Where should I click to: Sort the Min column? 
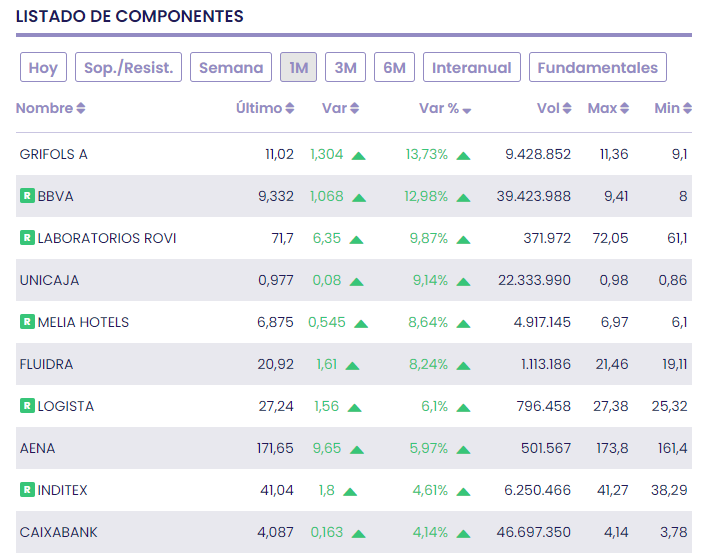[x=672, y=108]
